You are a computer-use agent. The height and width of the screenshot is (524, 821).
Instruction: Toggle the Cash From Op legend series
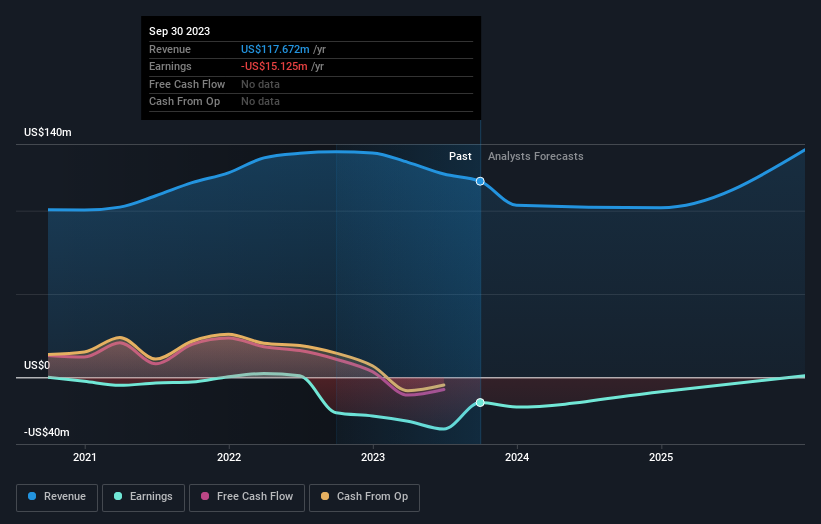click(x=364, y=497)
